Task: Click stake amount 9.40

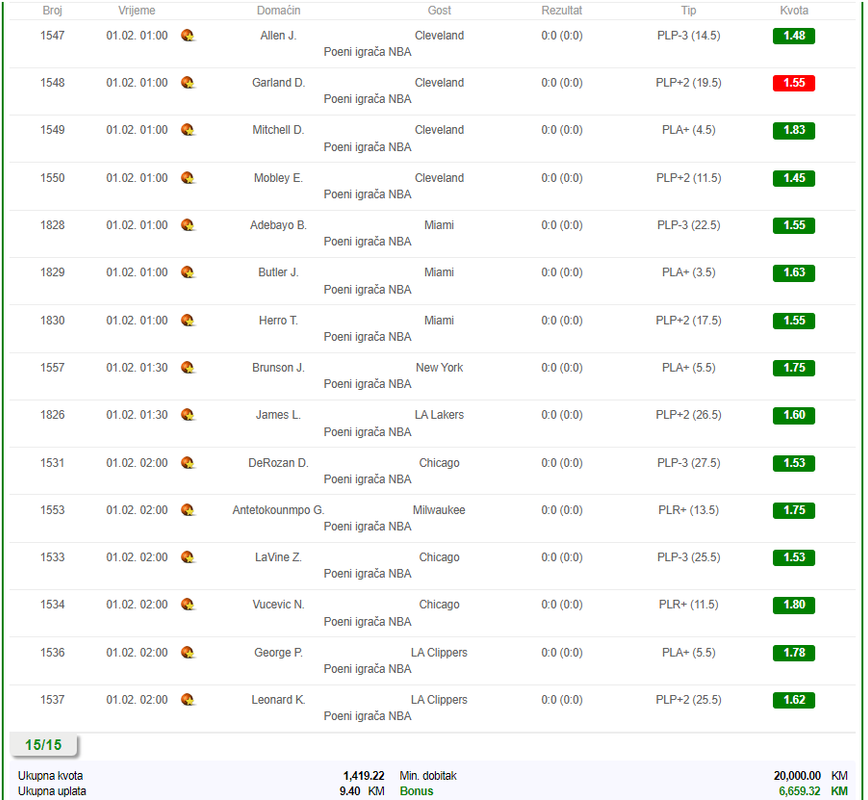Action: pos(350,791)
